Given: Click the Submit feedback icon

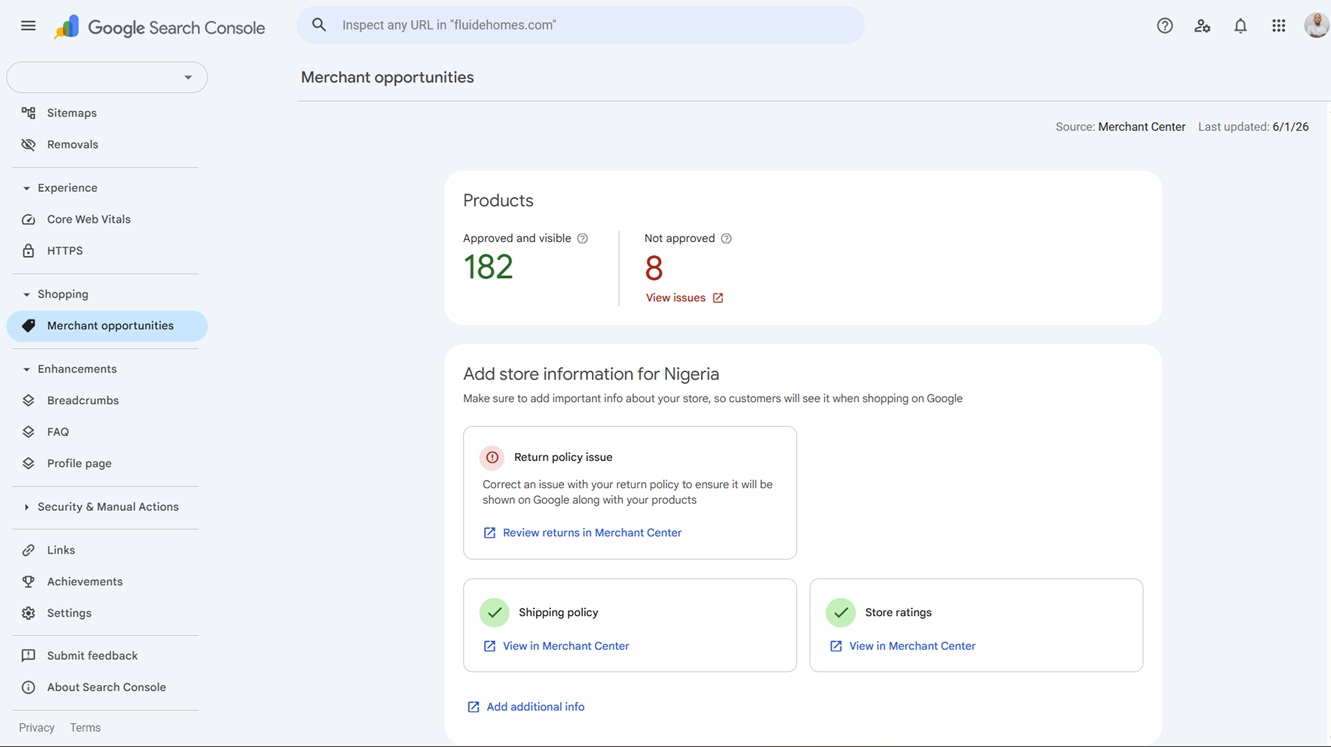Looking at the screenshot, I should (x=28, y=656).
